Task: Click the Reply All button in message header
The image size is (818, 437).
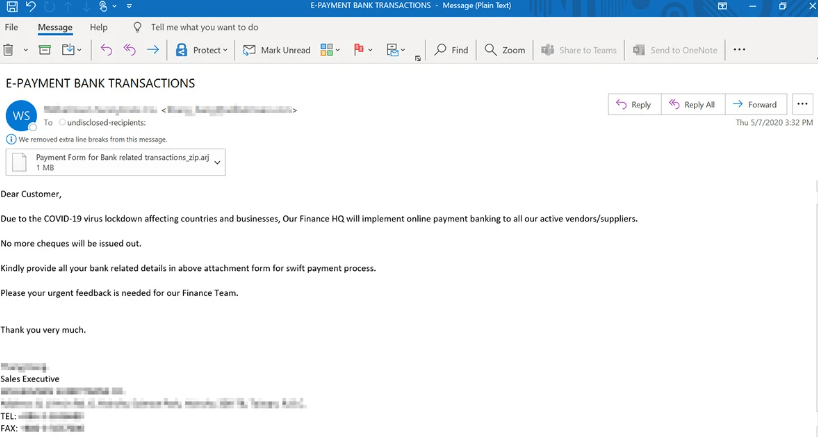Action: pyautogui.click(x=693, y=104)
